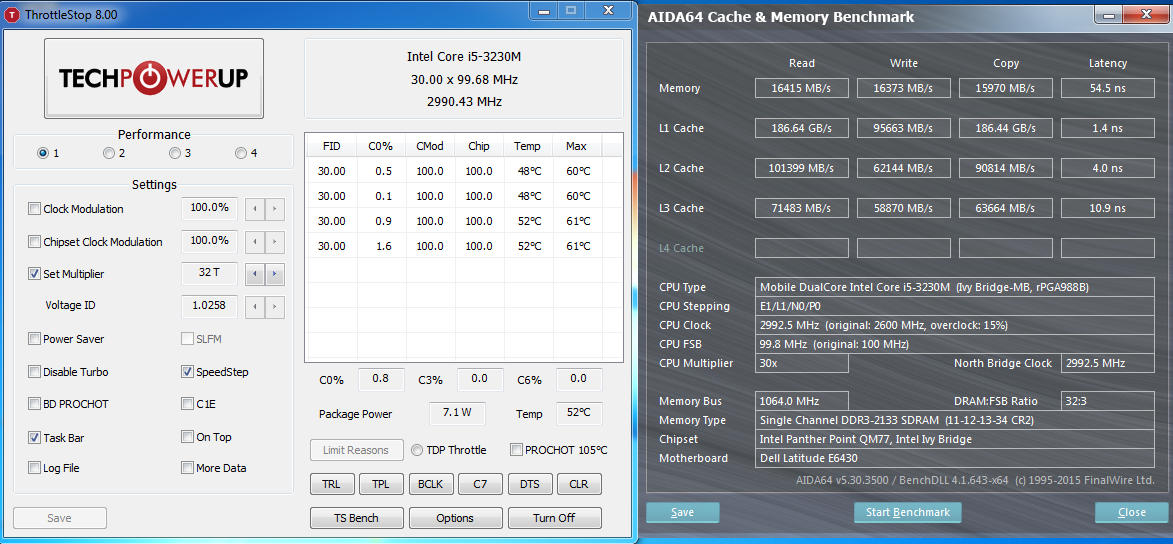The height and width of the screenshot is (544, 1173).
Task: Uncheck Set Multiplier
Action: click(34, 274)
